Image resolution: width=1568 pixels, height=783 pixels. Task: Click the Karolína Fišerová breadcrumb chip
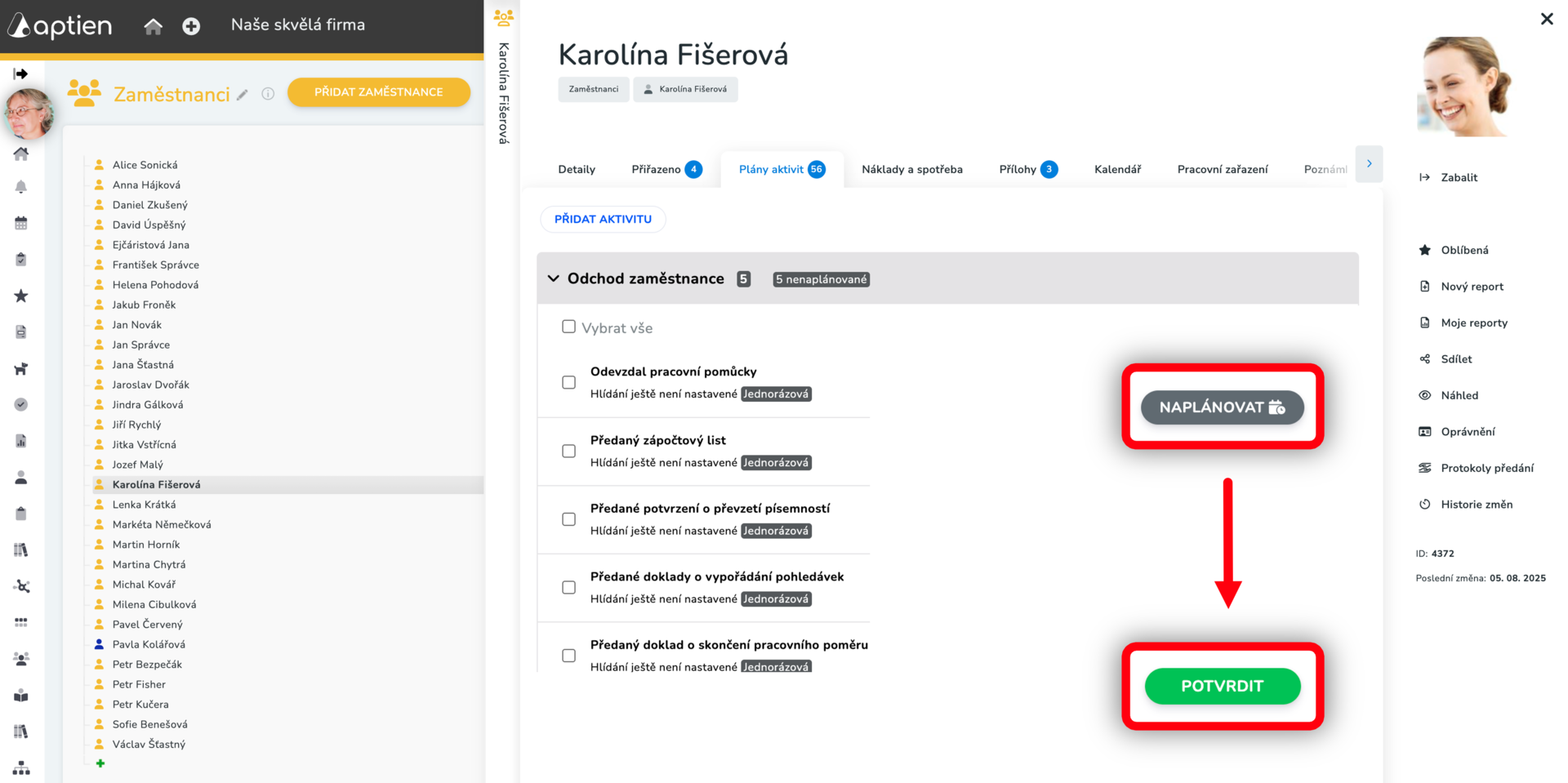click(685, 89)
